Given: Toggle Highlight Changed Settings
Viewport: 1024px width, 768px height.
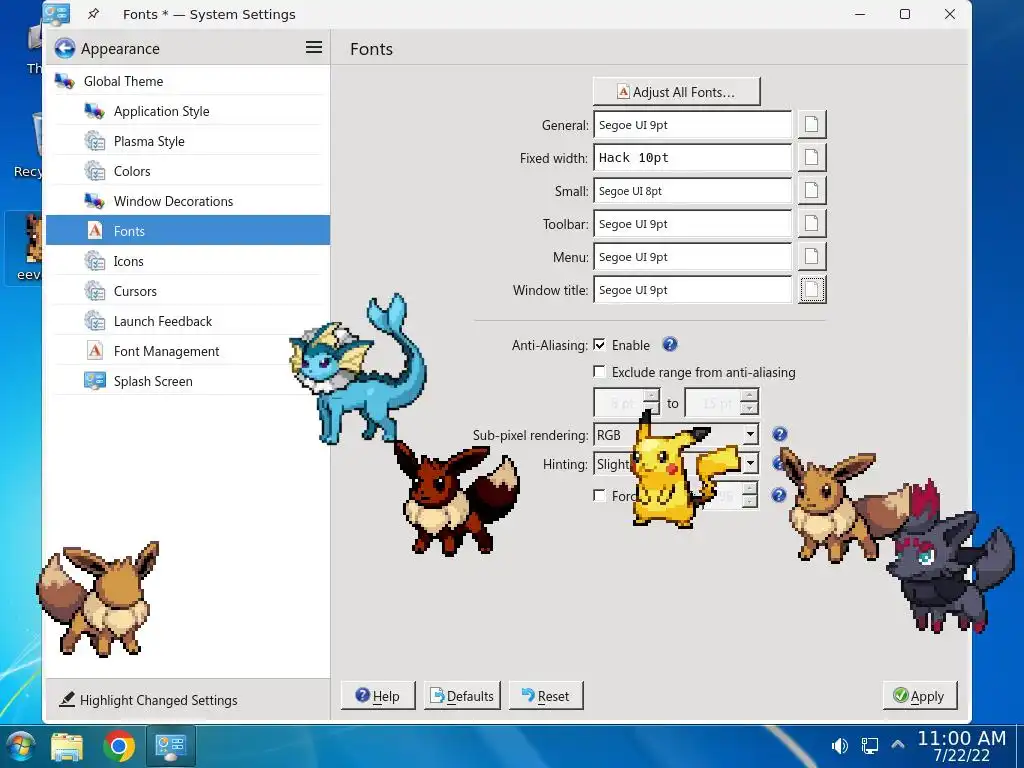Looking at the screenshot, I should [148, 700].
